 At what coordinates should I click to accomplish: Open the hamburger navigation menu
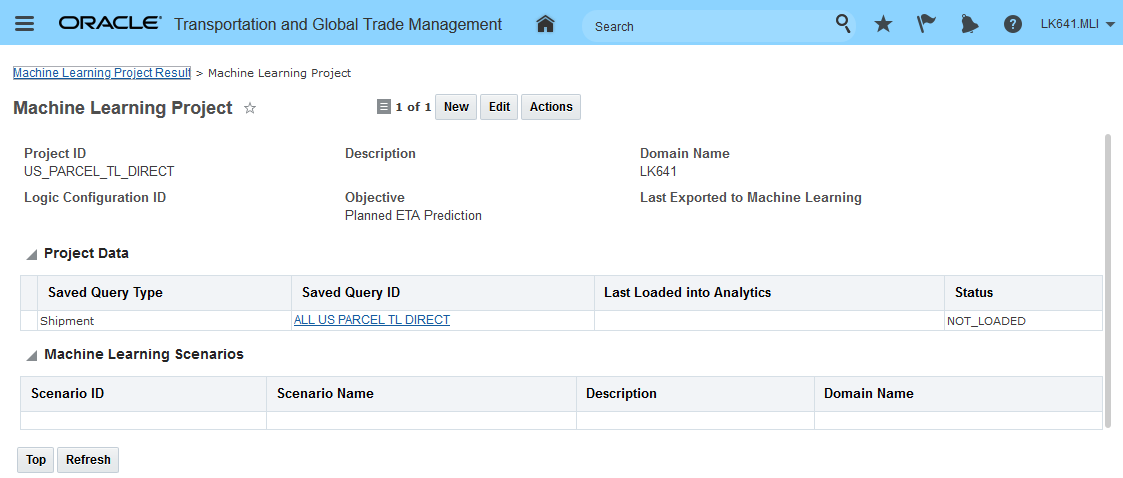pos(25,24)
